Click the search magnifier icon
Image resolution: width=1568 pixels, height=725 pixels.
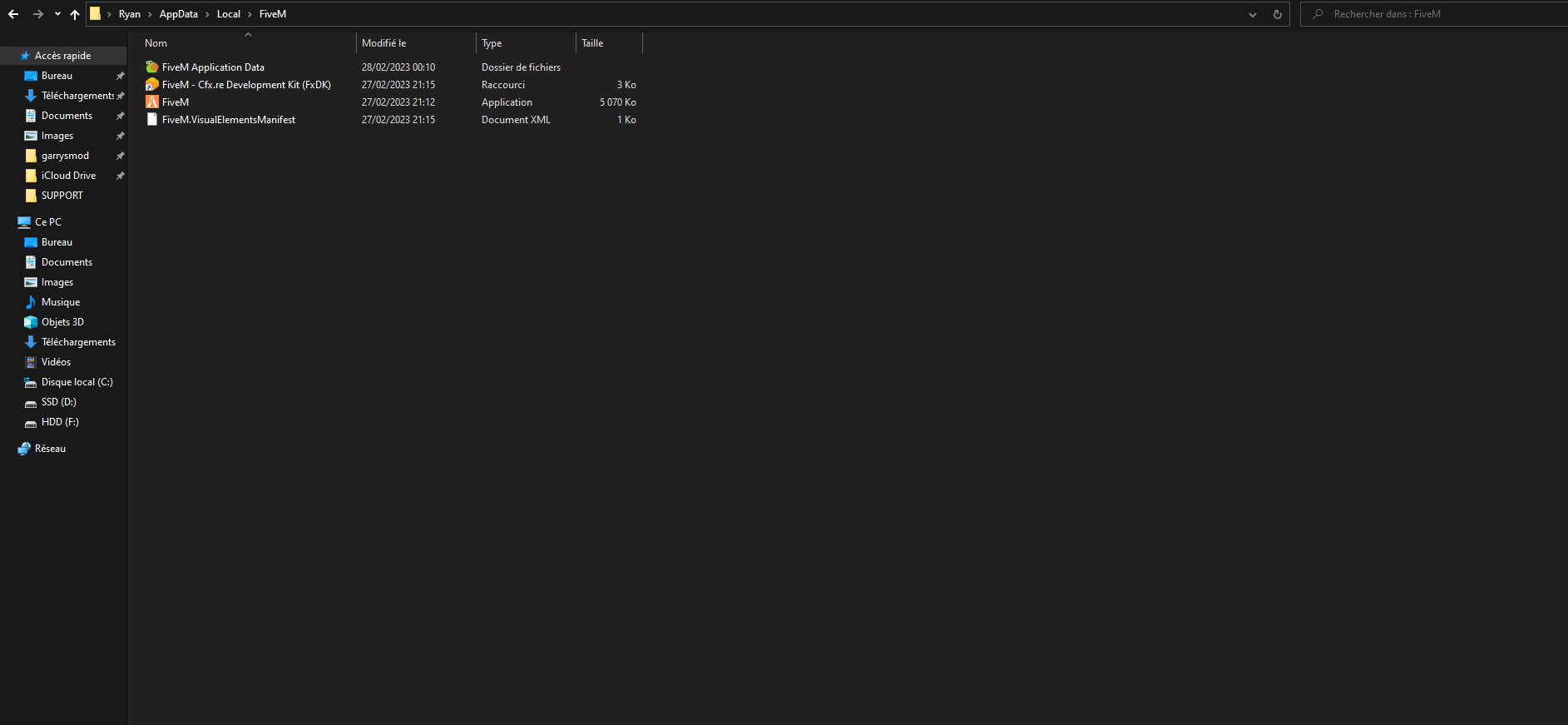click(1318, 14)
